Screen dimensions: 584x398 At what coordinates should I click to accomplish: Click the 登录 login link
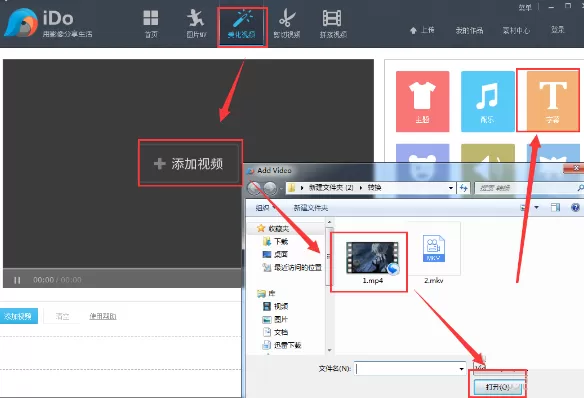(558, 30)
